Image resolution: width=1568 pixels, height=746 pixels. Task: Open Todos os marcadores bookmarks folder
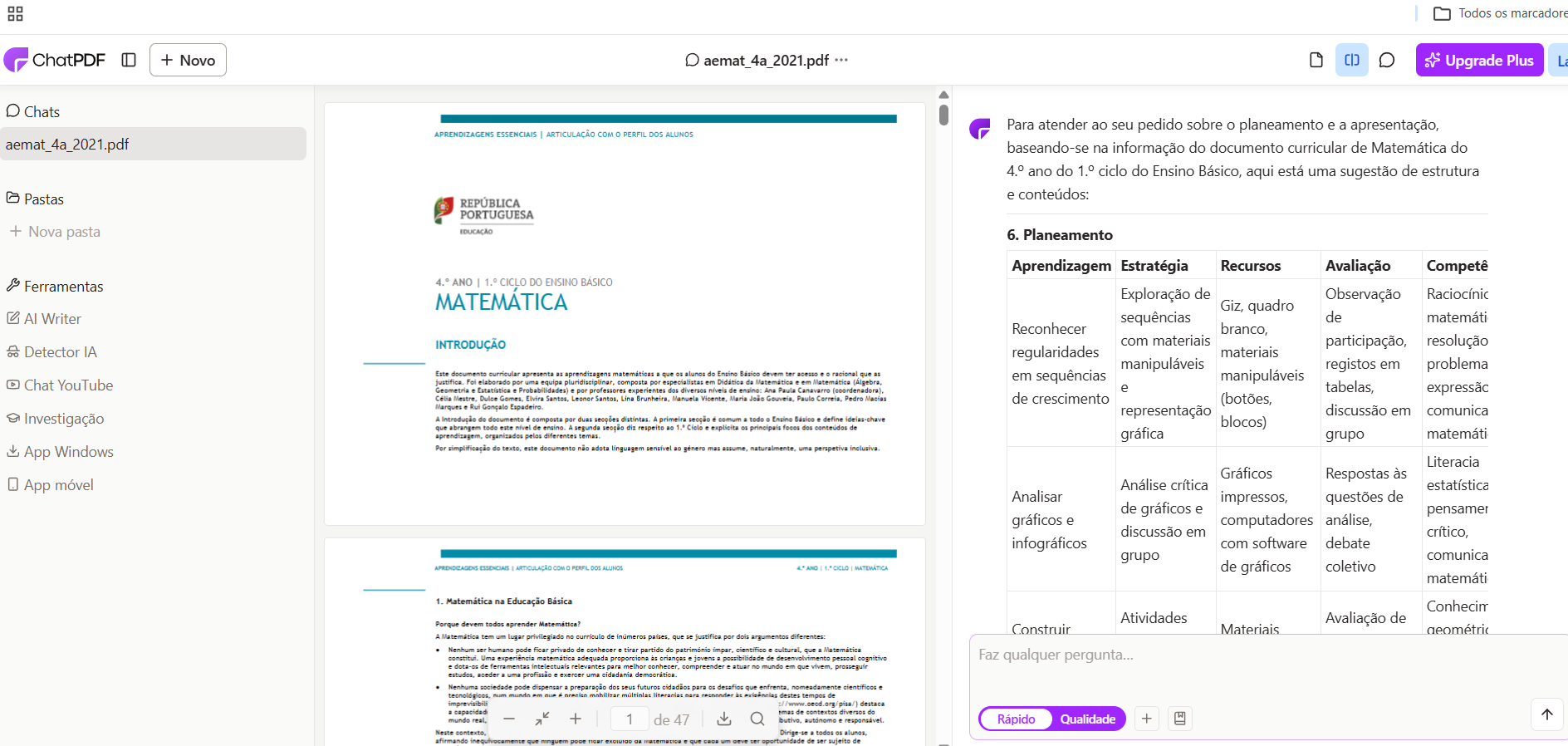[1501, 13]
